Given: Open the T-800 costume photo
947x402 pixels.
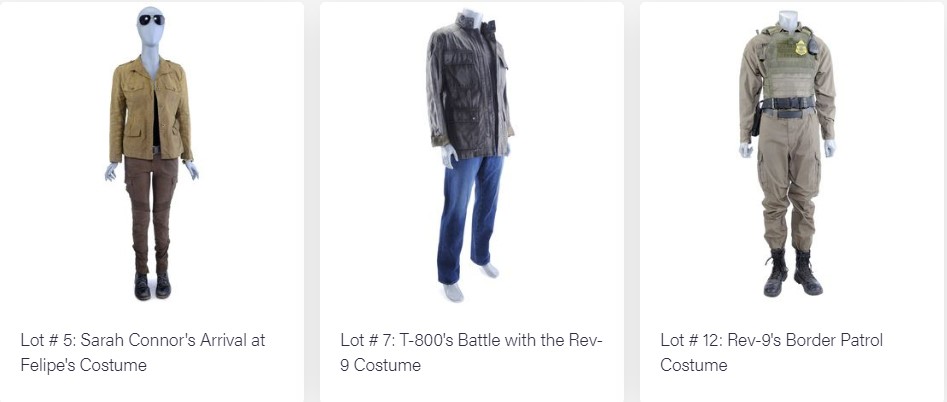Looking at the screenshot, I should point(470,155).
